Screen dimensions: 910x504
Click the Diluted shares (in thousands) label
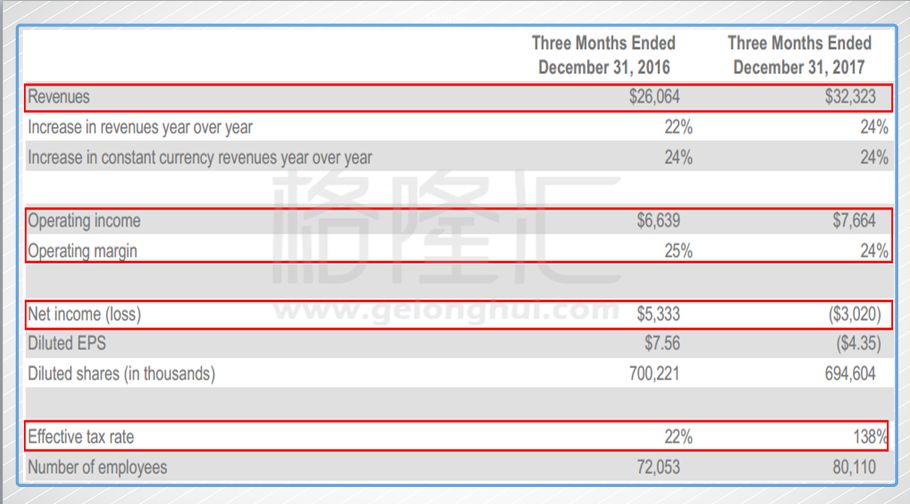[x=121, y=374]
